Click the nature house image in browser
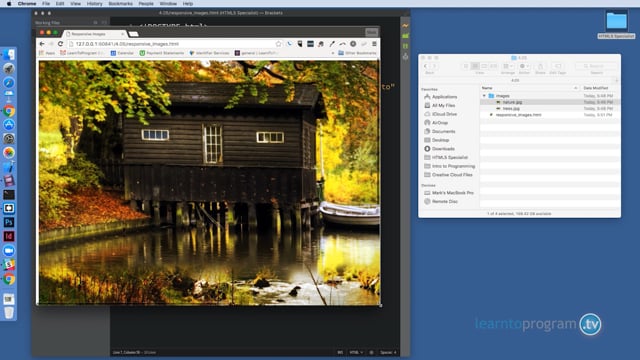640x360 pixels. pos(209,182)
